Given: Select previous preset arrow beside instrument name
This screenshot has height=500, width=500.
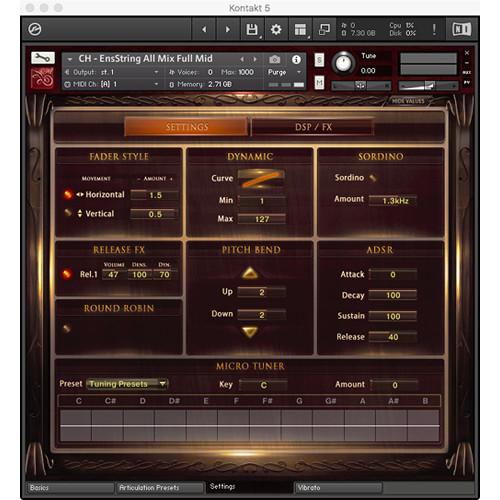Looking at the screenshot, I should 242,59.
